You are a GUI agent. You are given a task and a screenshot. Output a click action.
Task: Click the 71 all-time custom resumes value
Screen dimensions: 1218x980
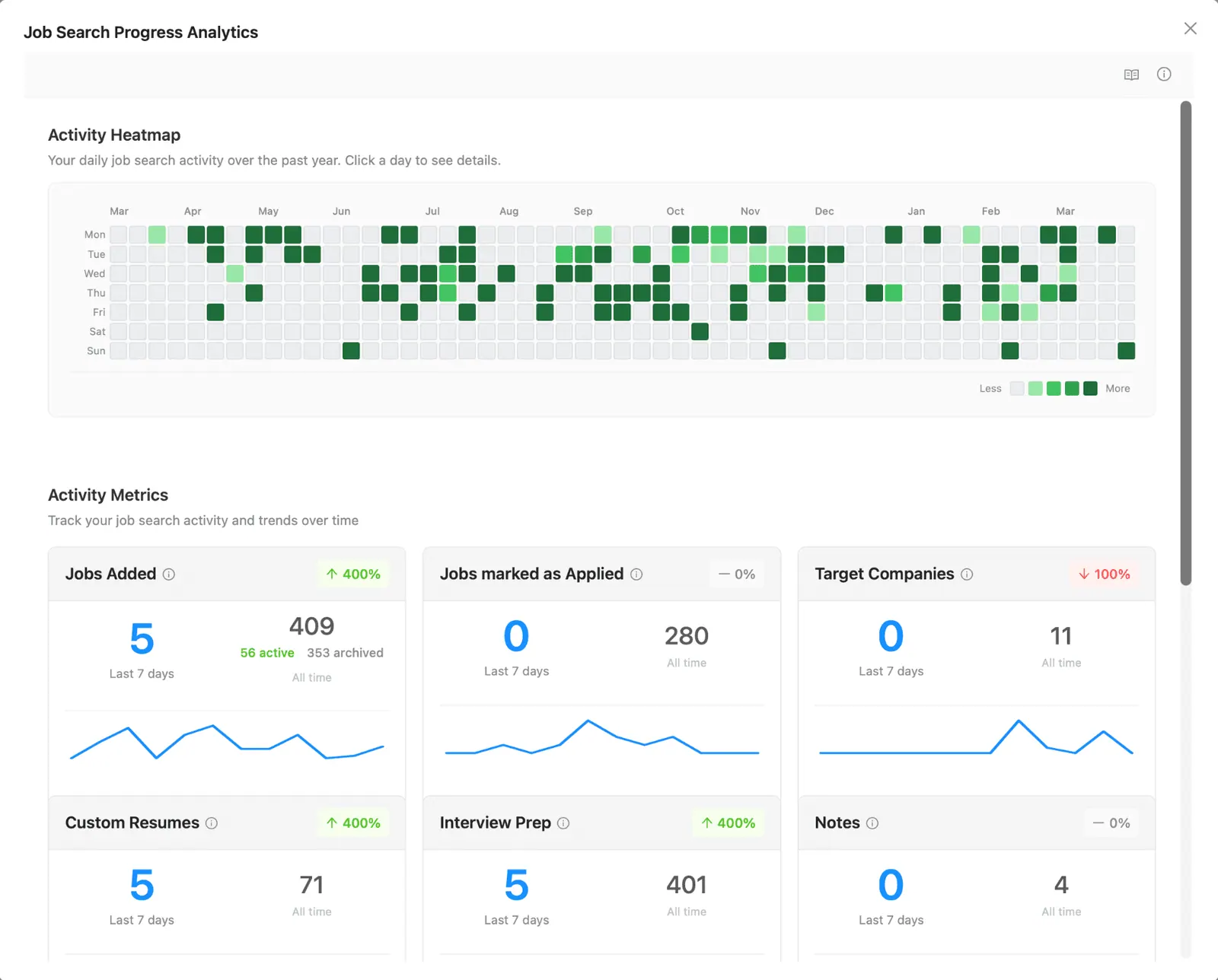coord(311,885)
